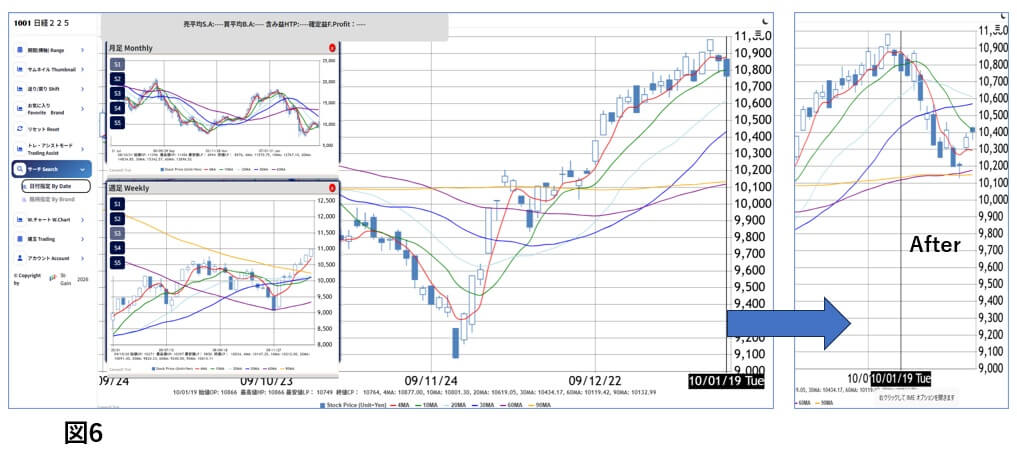
Task: Select S3 in the Weekly chart
Action: 117,233
